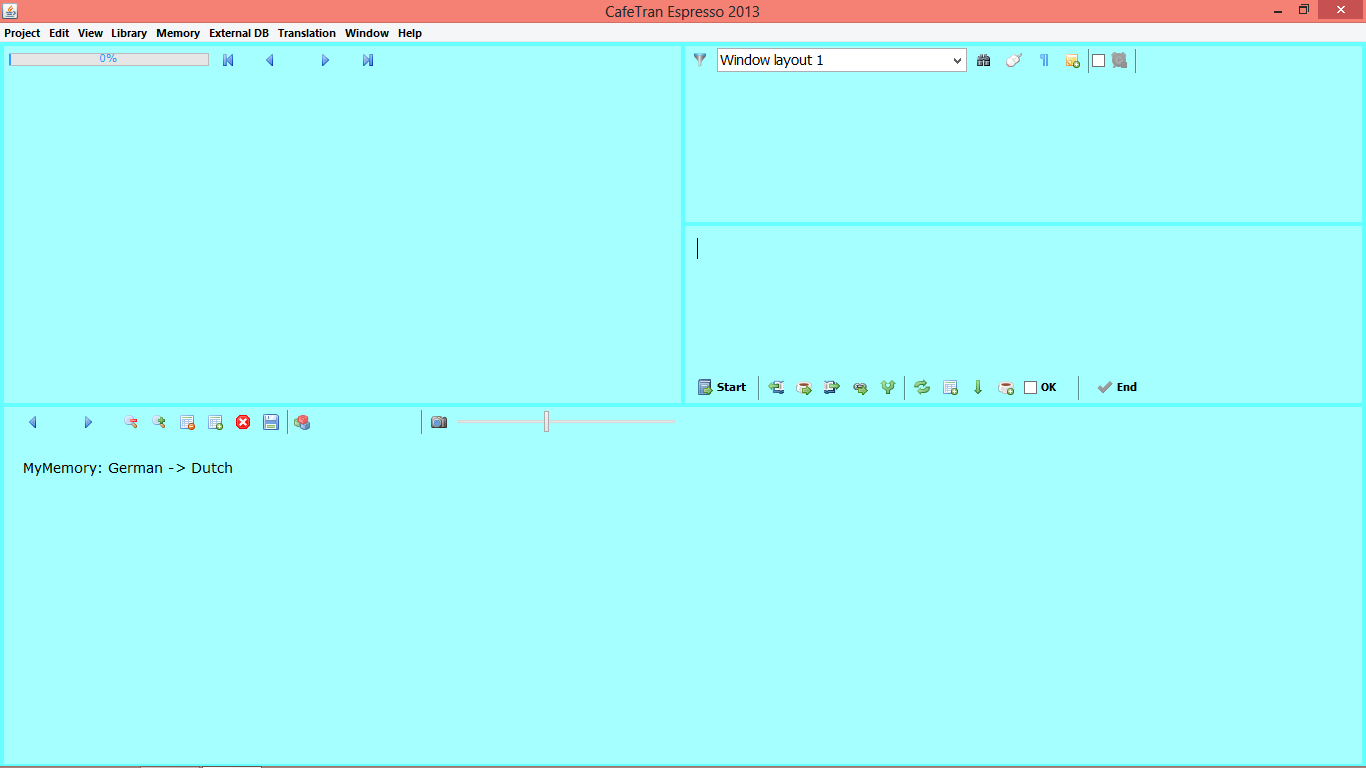1366x768 pixels.
Task: Click the red delete X icon
Action: point(243,423)
